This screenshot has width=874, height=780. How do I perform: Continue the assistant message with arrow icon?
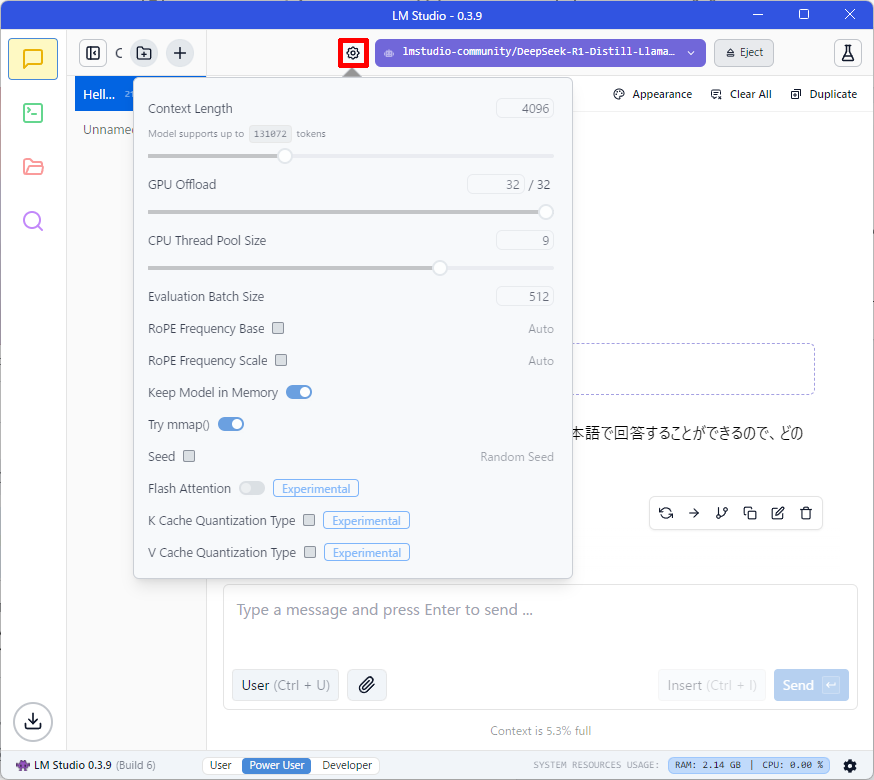click(x=694, y=513)
